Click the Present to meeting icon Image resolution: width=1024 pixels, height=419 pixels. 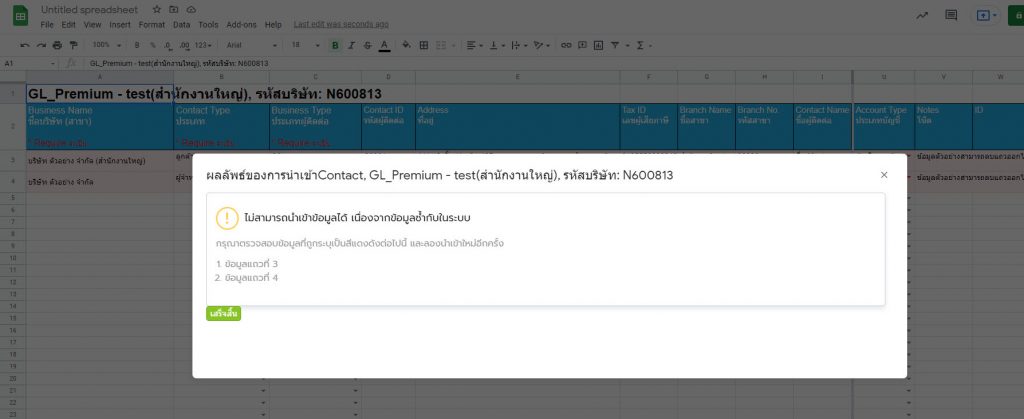[x=983, y=16]
